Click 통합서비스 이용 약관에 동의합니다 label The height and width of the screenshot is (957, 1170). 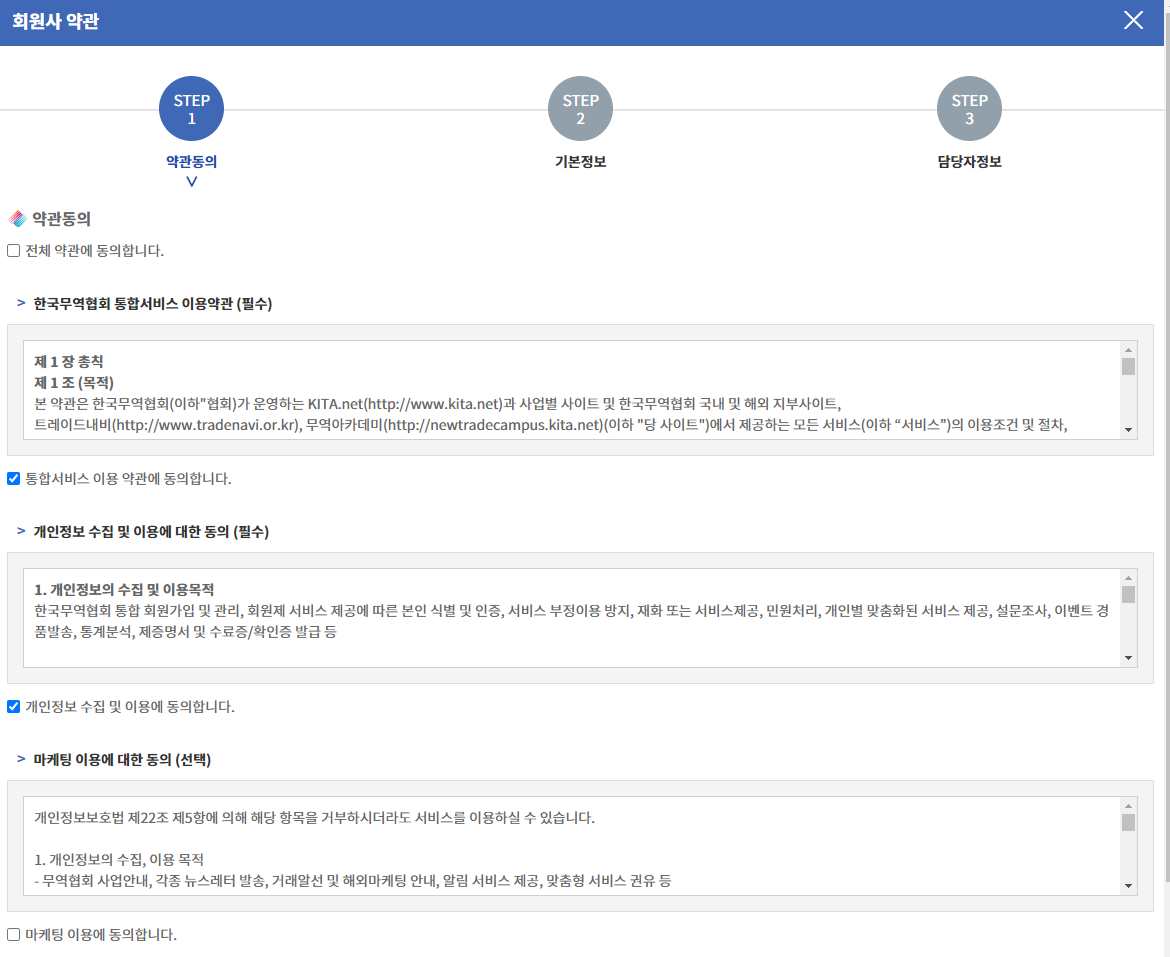(128, 479)
